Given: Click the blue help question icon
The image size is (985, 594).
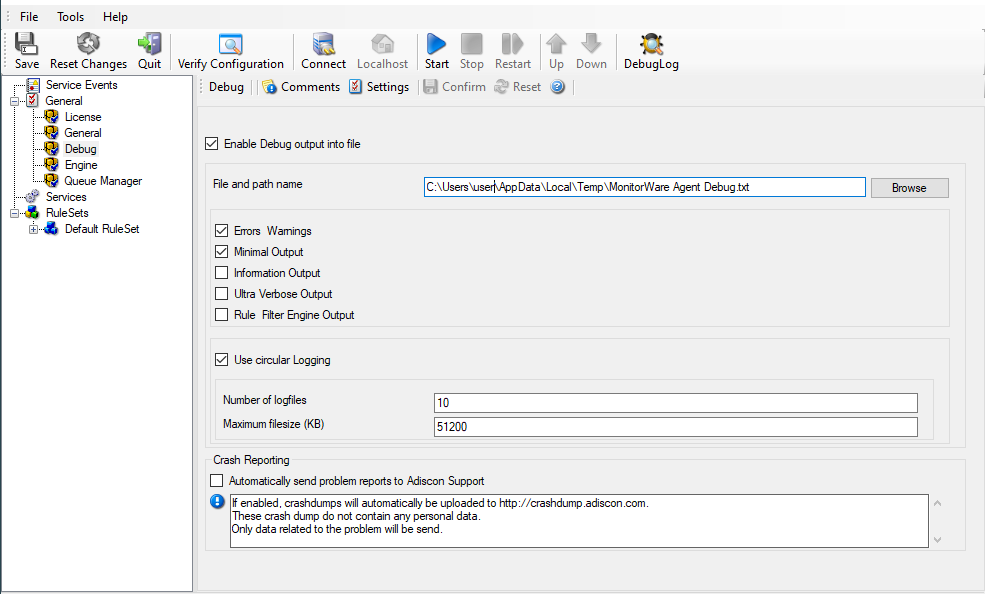Looking at the screenshot, I should [558, 87].
